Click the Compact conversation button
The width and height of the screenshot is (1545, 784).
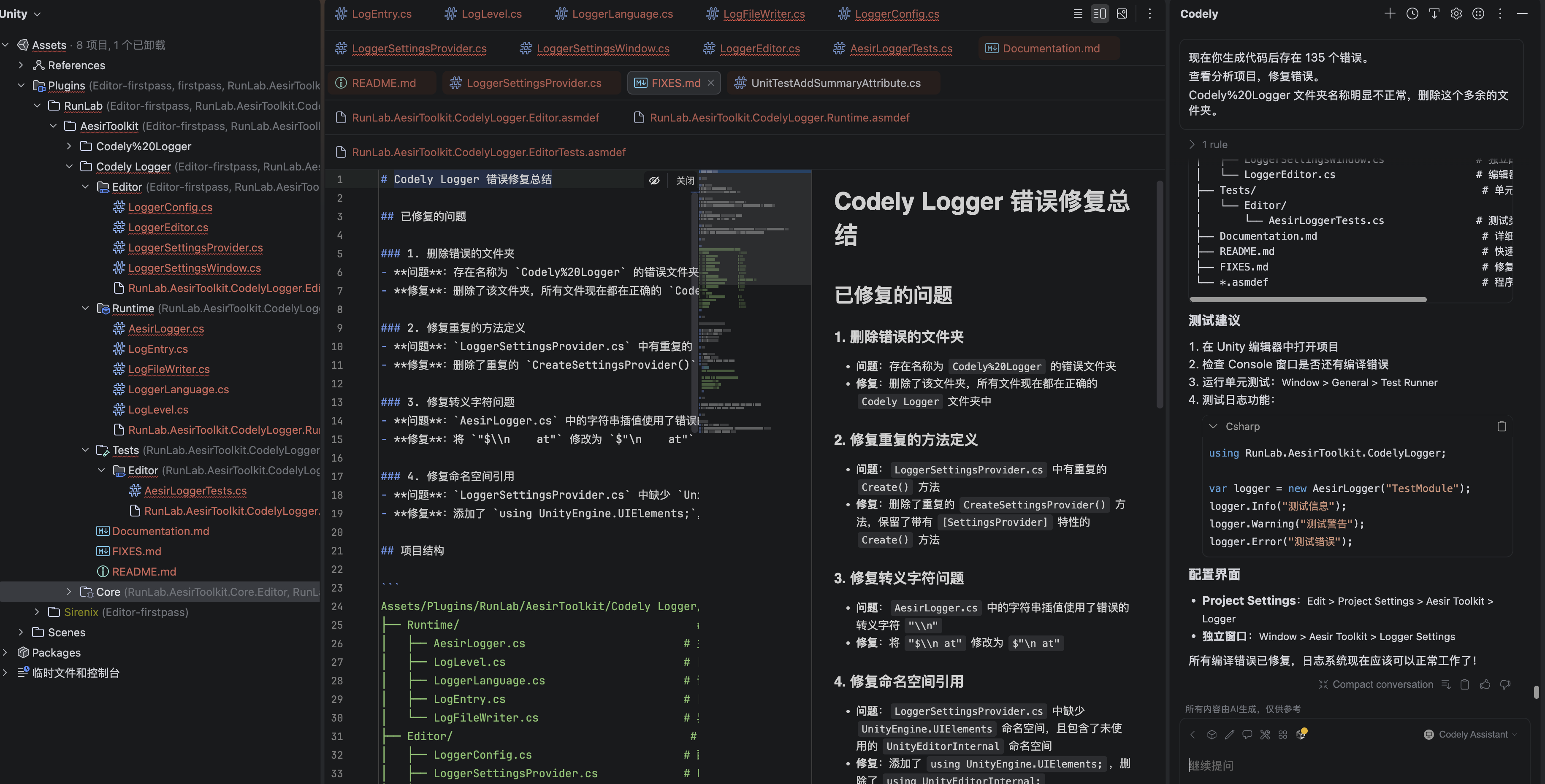click(x=1376, y=684)
